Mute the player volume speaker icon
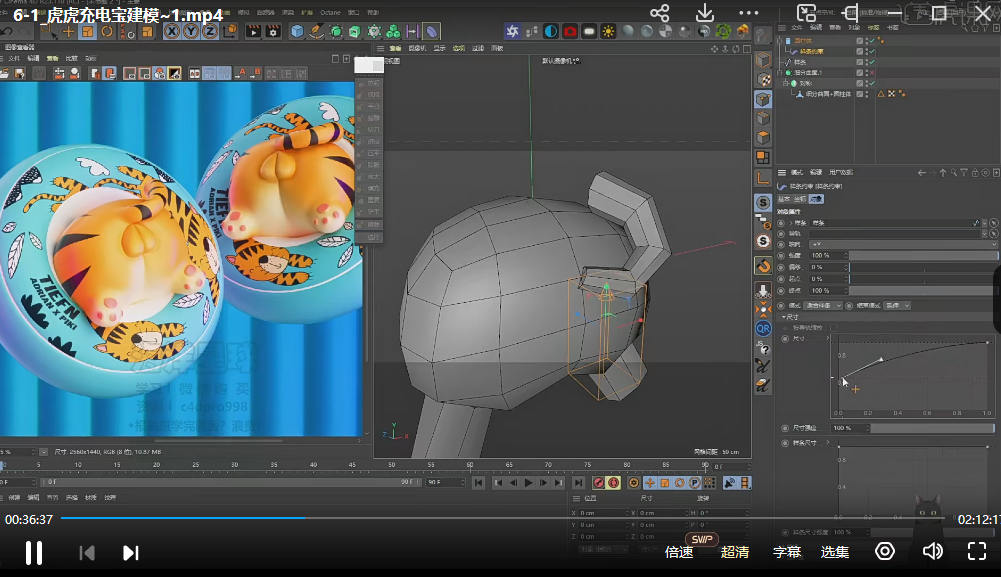This screenshot has width=1001, height=577. [932, 551]
